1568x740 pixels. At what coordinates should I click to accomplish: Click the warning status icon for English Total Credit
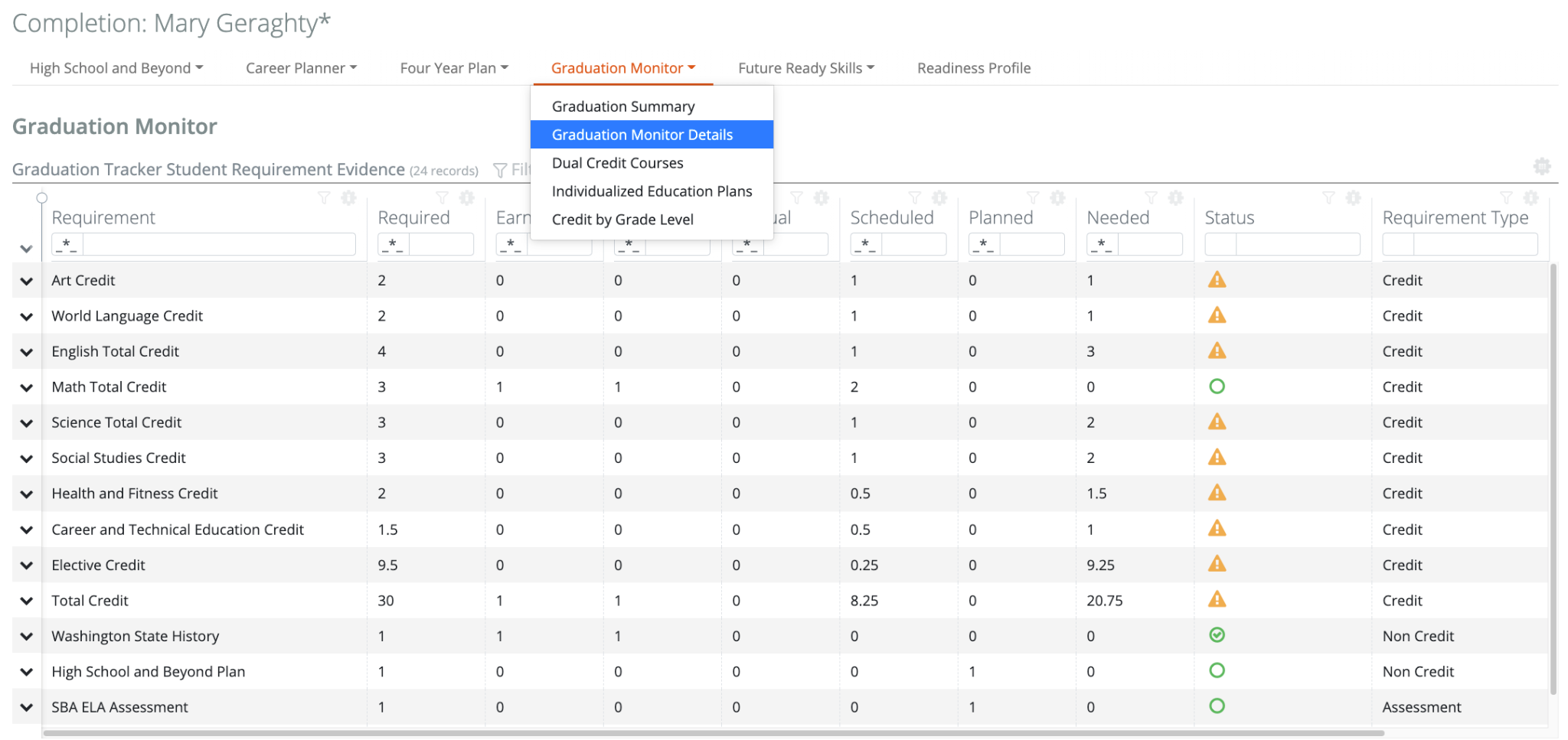(1217, 350)
